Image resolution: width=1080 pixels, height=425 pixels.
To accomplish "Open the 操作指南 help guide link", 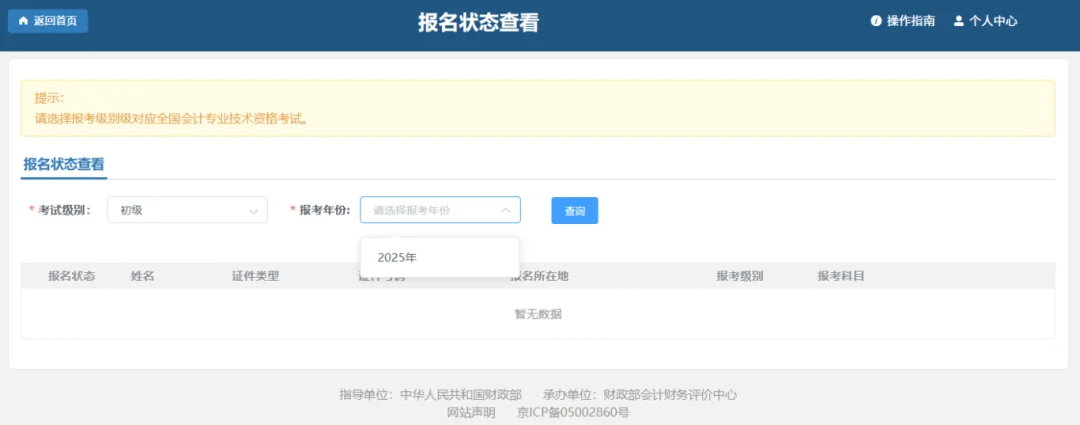I will pos(910,21).
